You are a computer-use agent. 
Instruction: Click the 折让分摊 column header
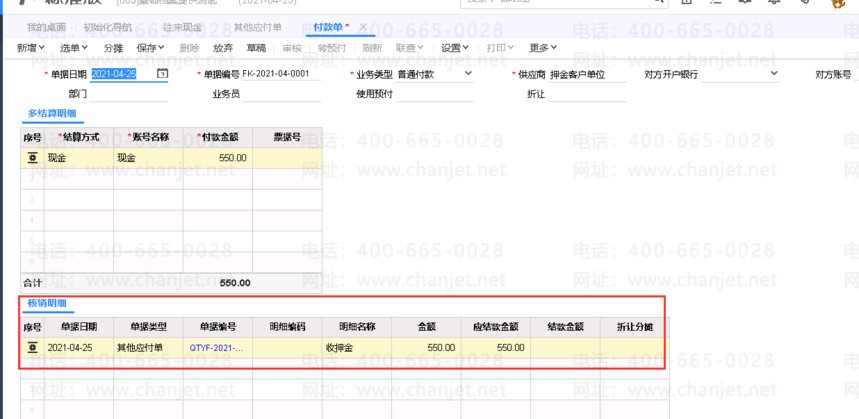pyautogui.click(x=634, y=327)
